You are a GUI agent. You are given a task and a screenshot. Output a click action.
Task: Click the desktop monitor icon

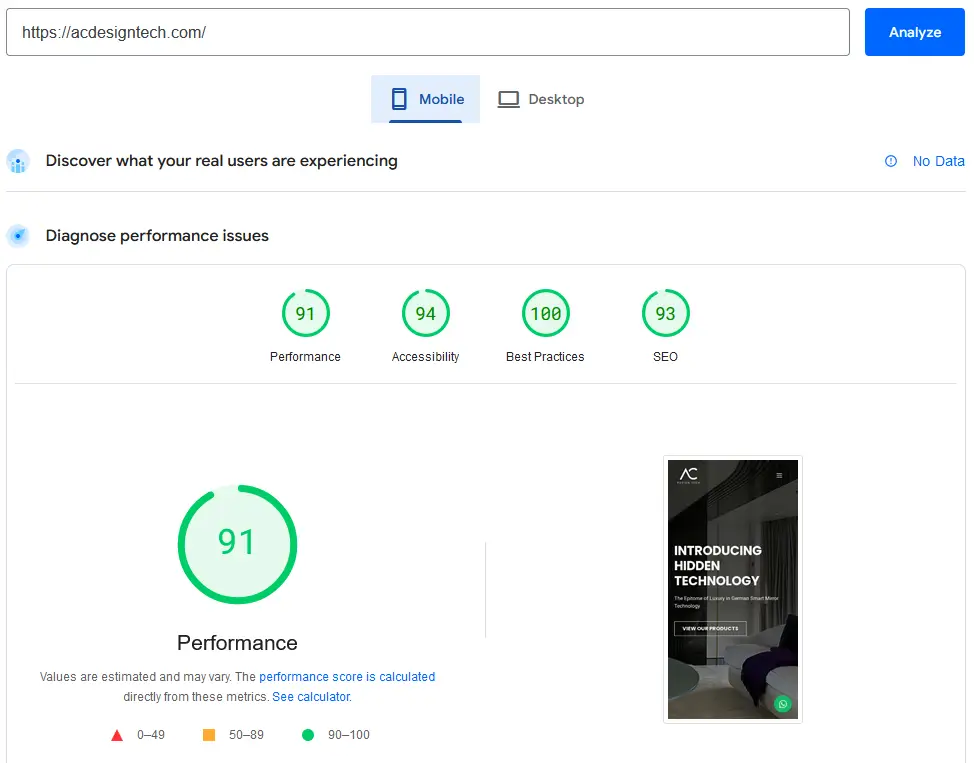[509, 99]
